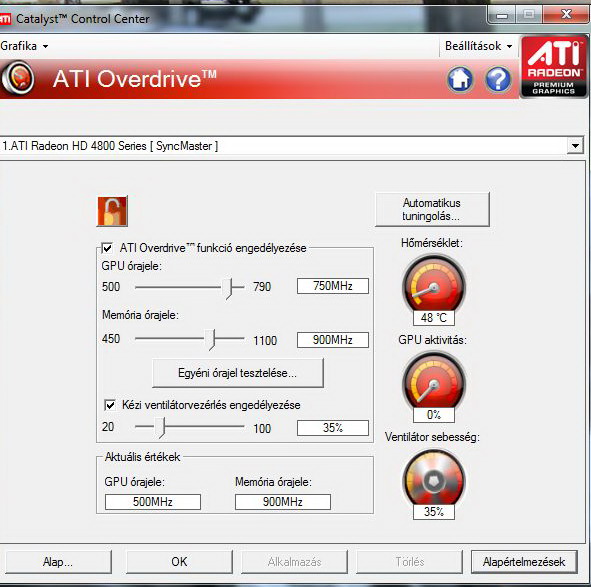
Task: Click the Home icon in the header
Action: pyautogui.click(x=460, y=79)
